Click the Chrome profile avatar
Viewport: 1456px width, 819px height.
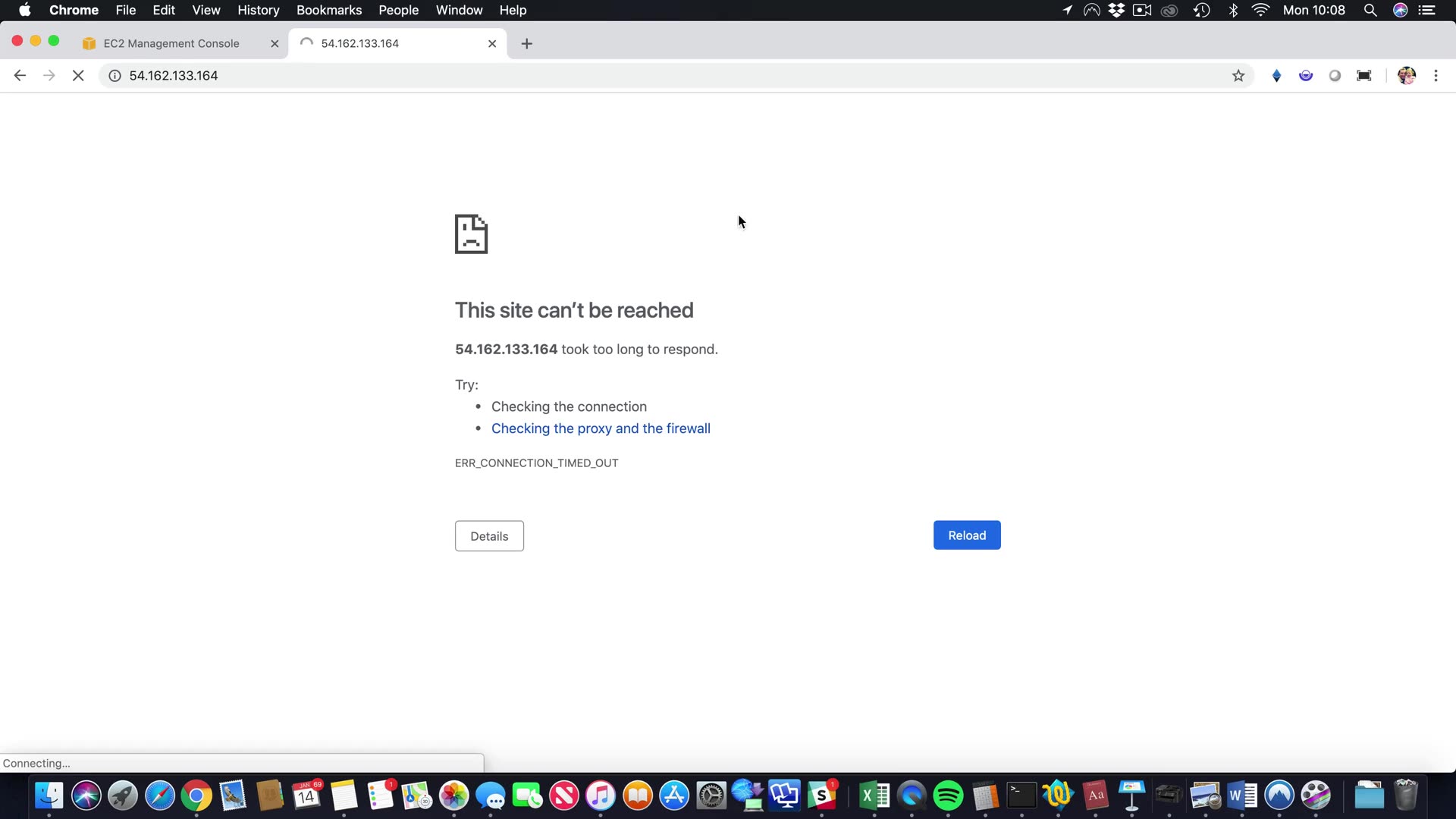coord(1407,76)
